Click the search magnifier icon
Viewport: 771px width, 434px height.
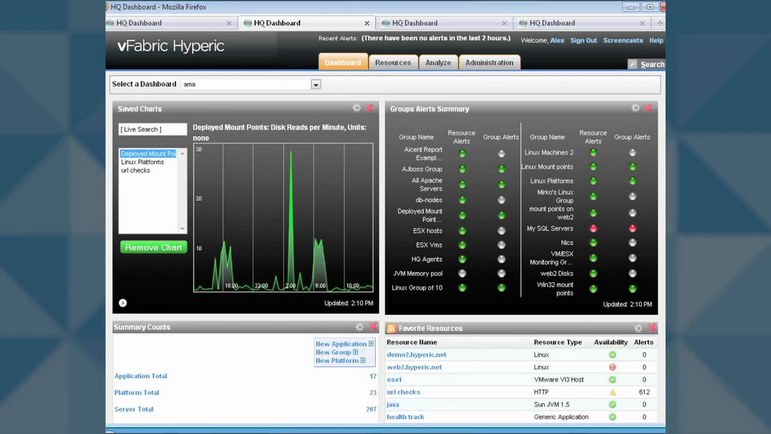tap(633, 64)
